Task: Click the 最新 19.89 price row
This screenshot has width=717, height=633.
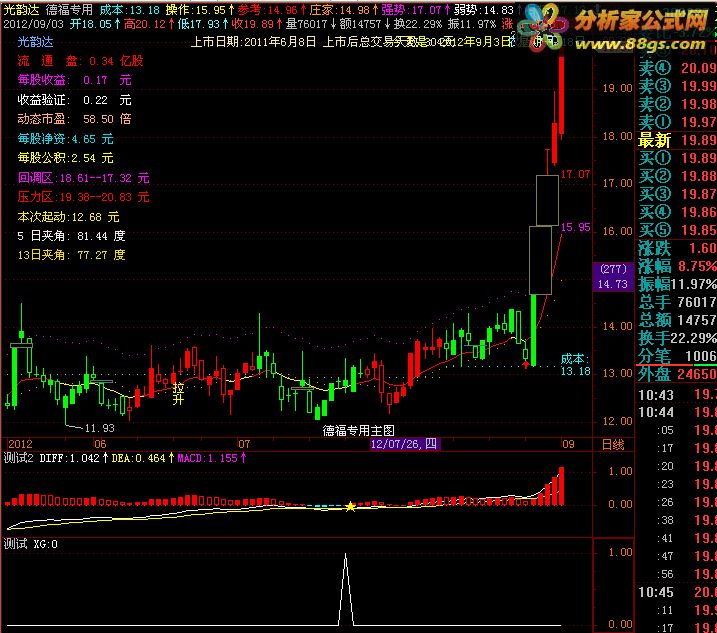Action: [x=677, y=140]
